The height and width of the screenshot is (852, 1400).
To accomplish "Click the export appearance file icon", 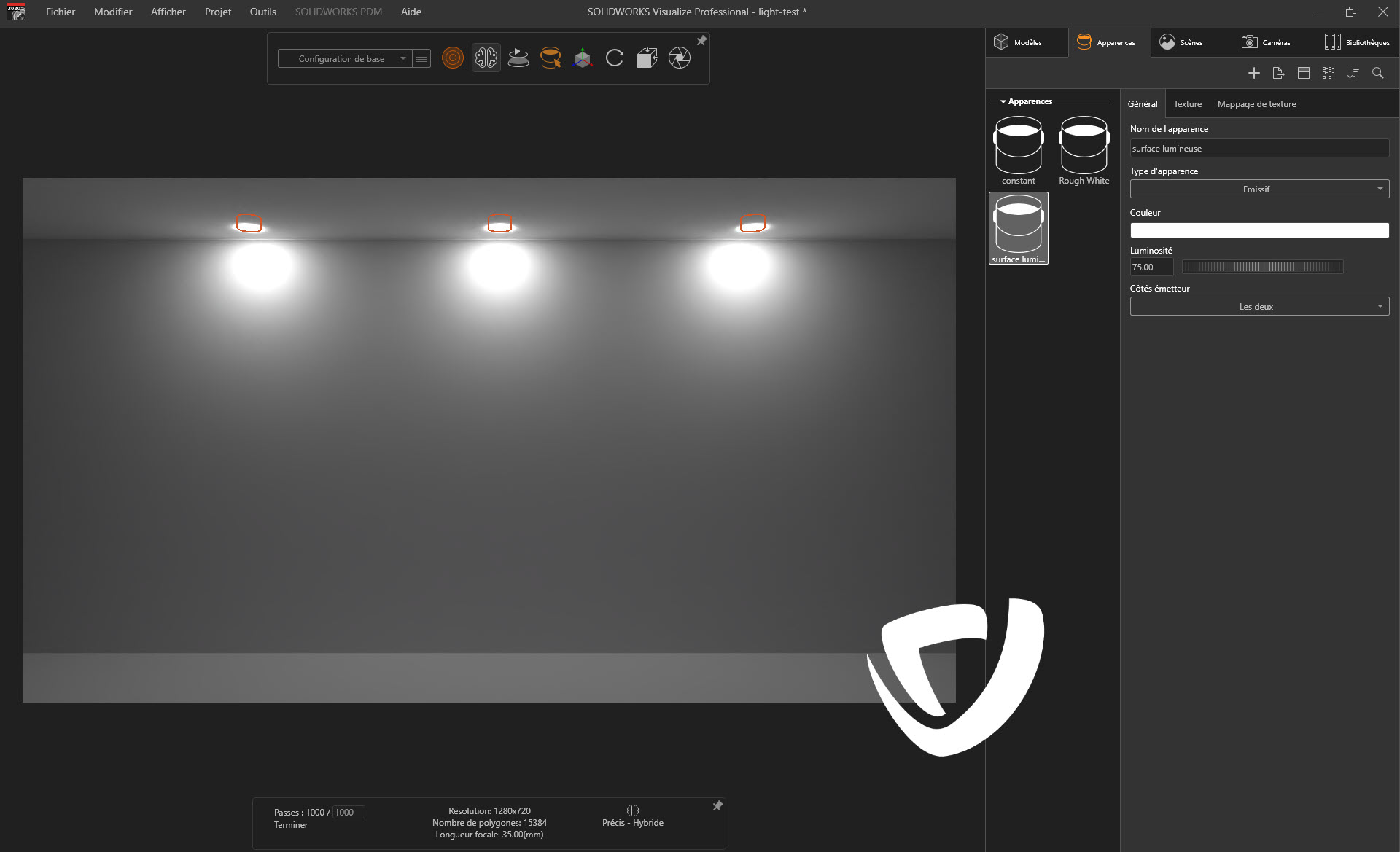I will 1278,73.
